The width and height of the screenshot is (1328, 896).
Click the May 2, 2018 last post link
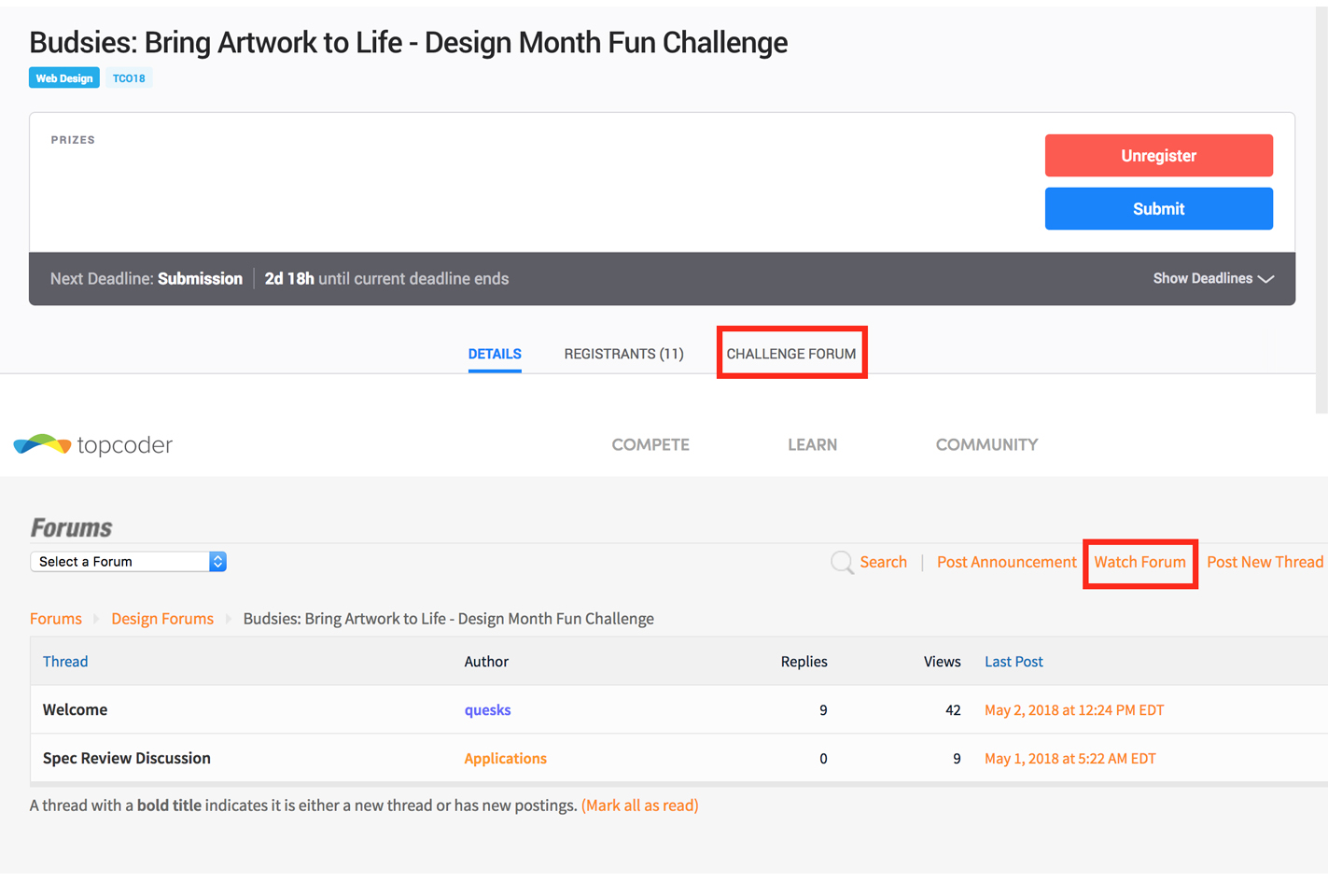(1074, 710)
